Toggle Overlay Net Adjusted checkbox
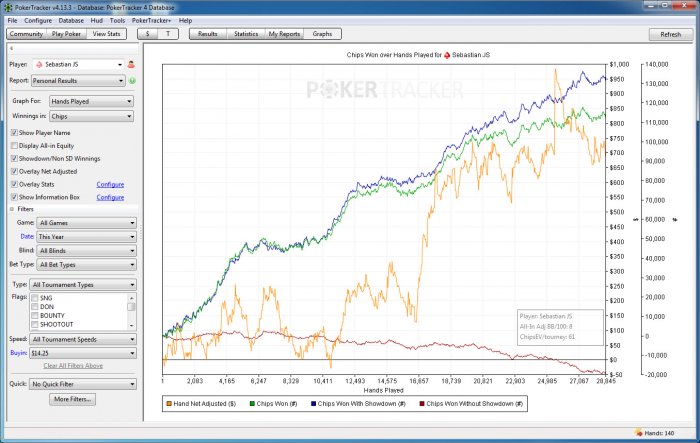Viewport: 700px width, 443px height. point(14,171)
